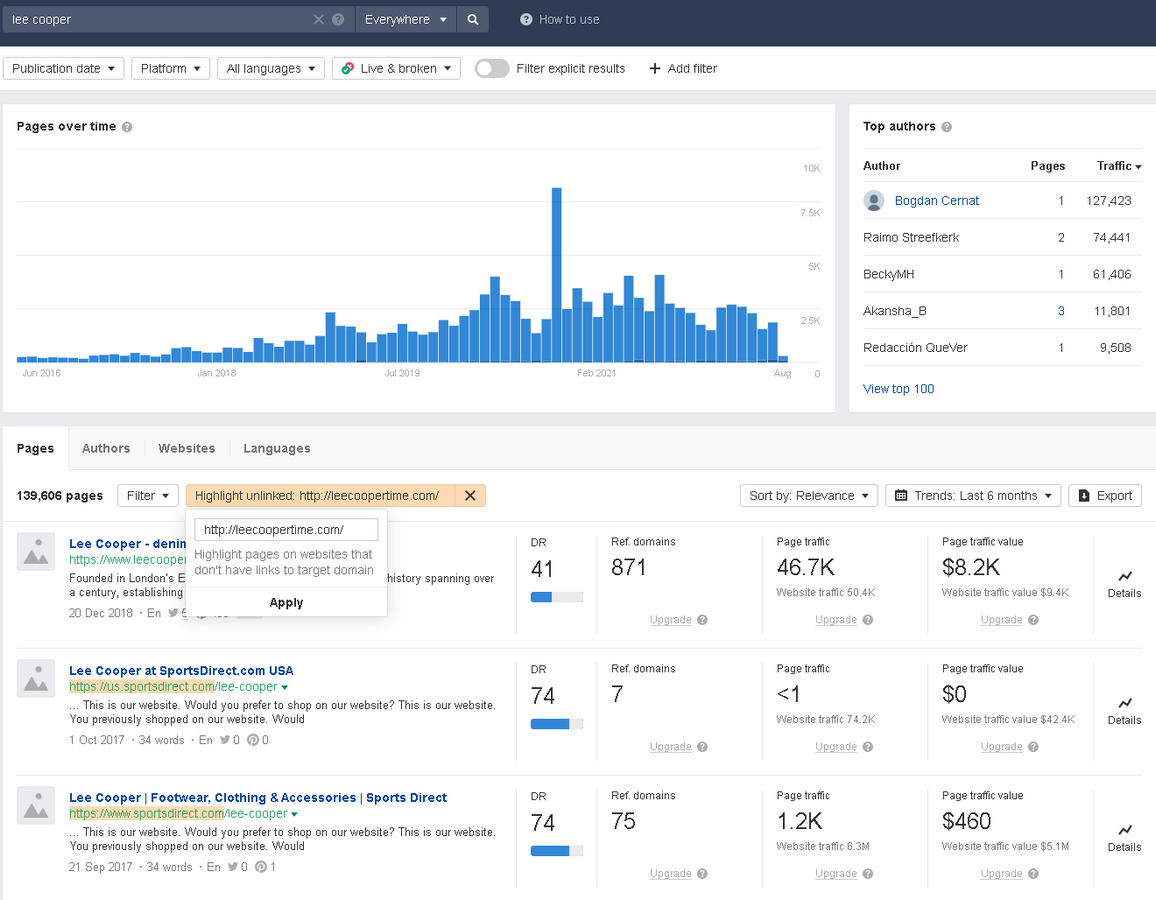Open search syntax help icon in search box
Image resolution: width=1156 pixels, height=900 pixels.
coord(338,19)
